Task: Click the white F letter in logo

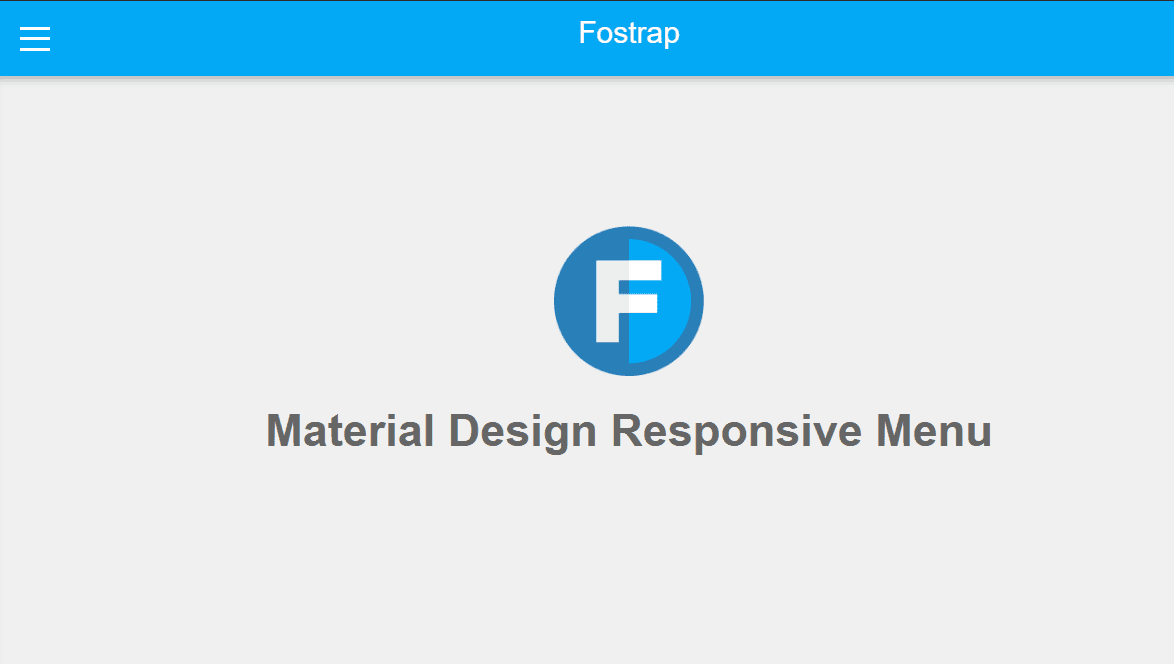Action: pyautogui.click(x=608, y=300)
